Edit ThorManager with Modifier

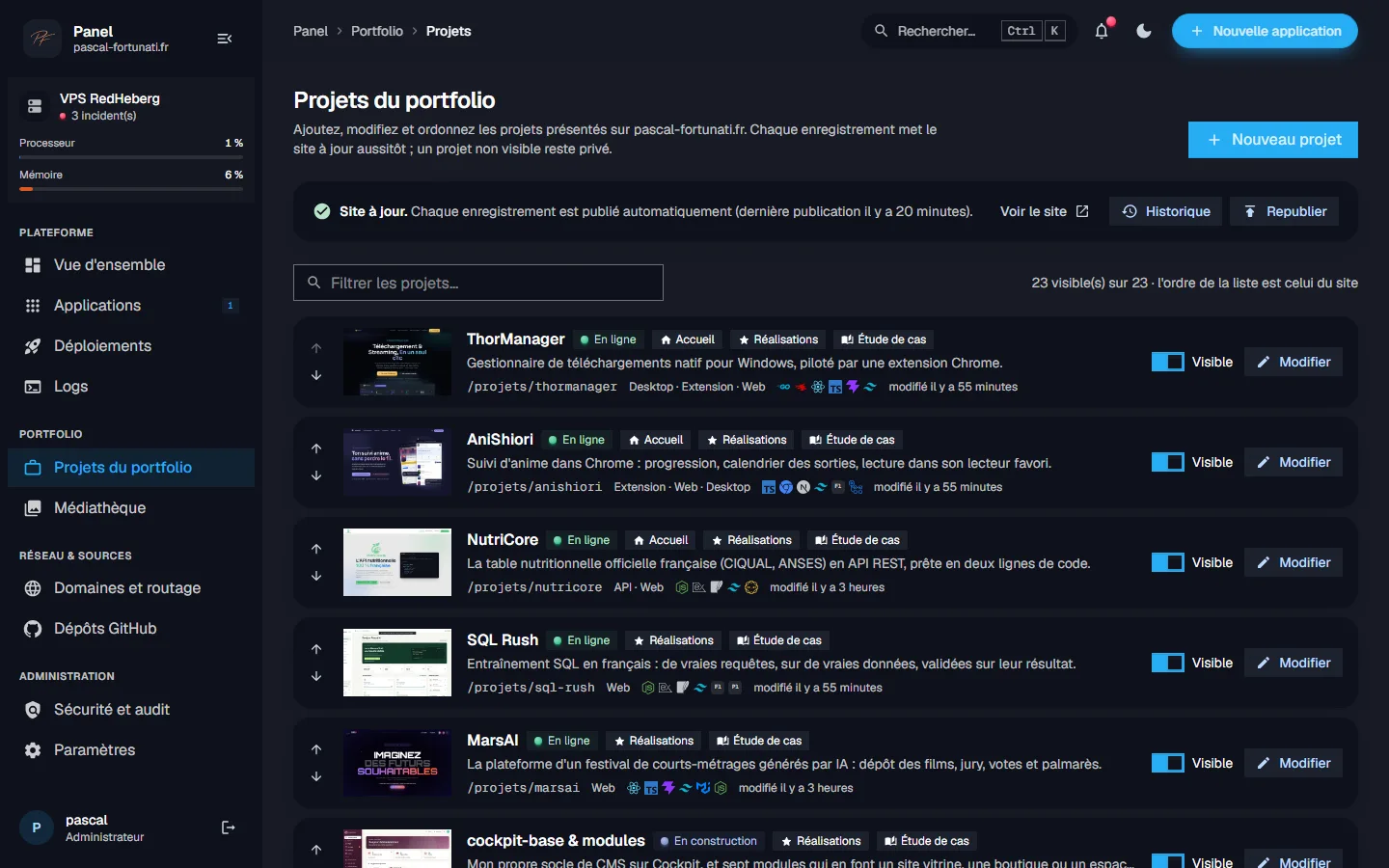(1294, 362)
